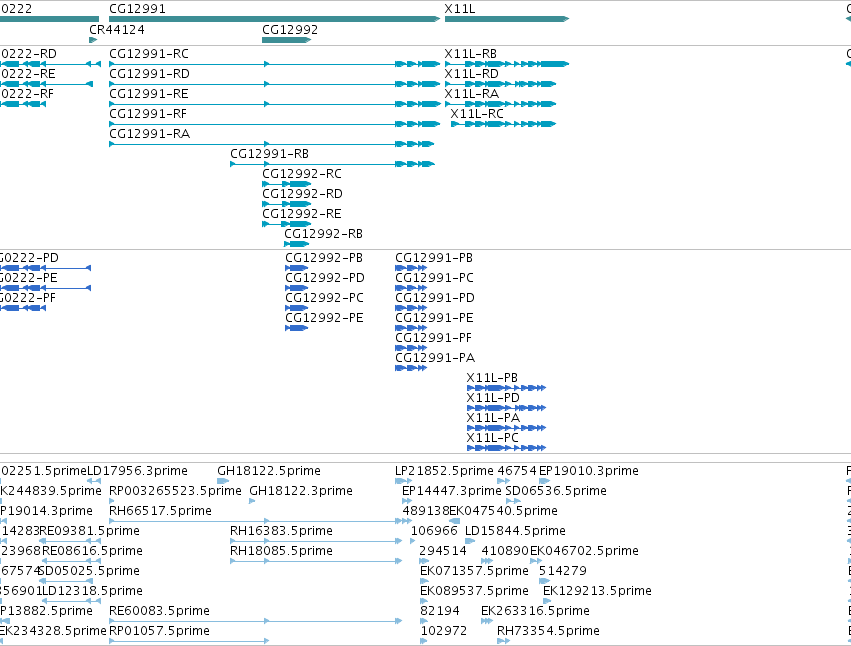Click the EK071357.5prime EST label
The height and width of the screenshot is (646, 851).
click(474, 572)
